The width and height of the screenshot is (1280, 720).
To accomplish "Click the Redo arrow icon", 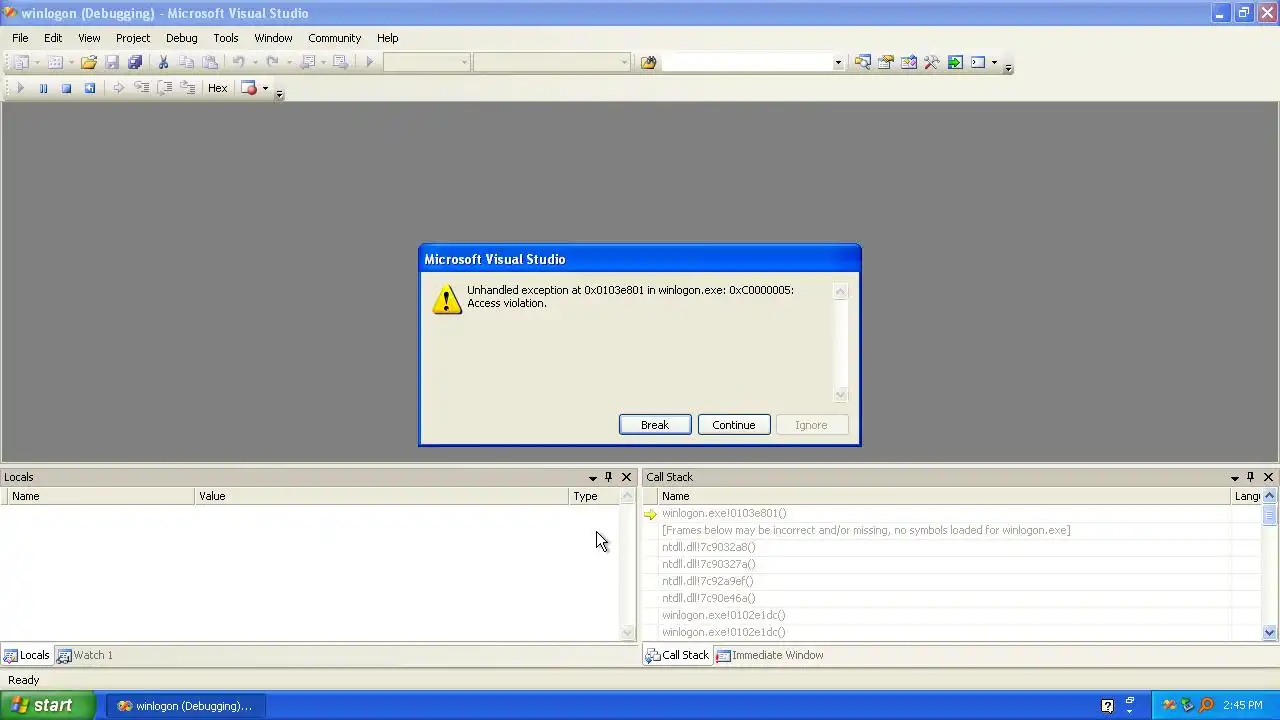I will [272, 62].
